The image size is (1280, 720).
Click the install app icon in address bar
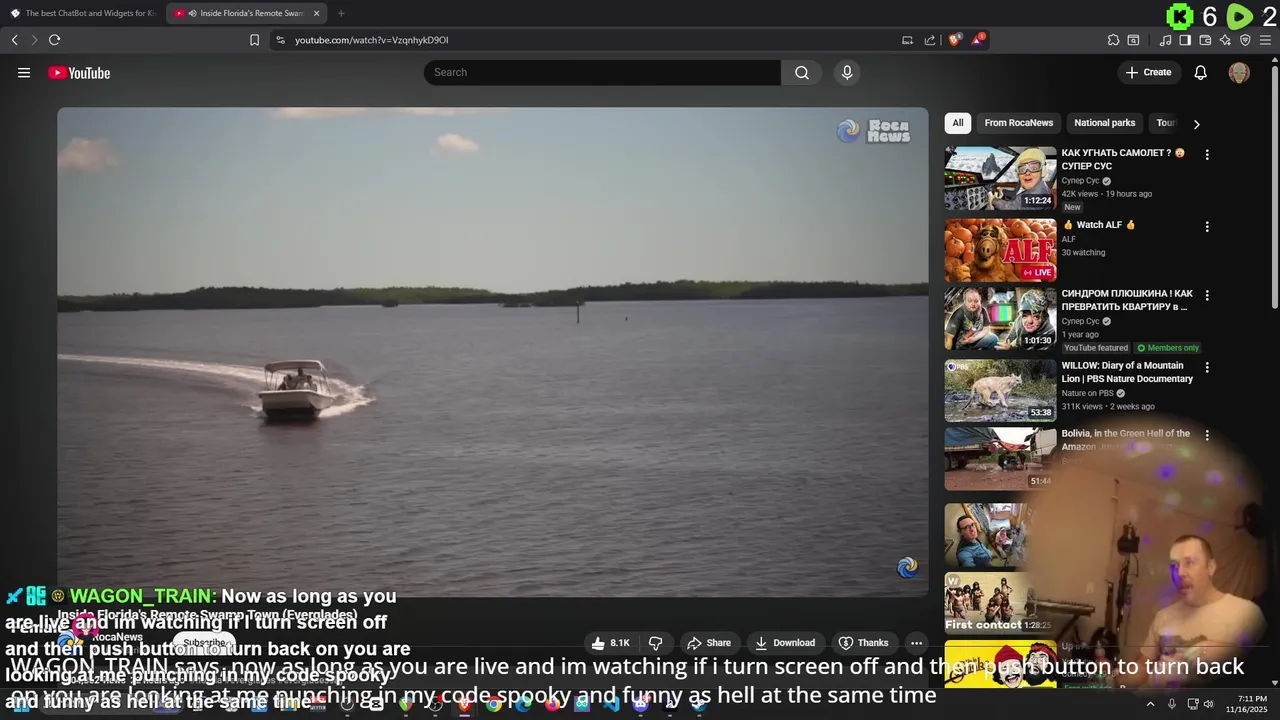(907, 40)
